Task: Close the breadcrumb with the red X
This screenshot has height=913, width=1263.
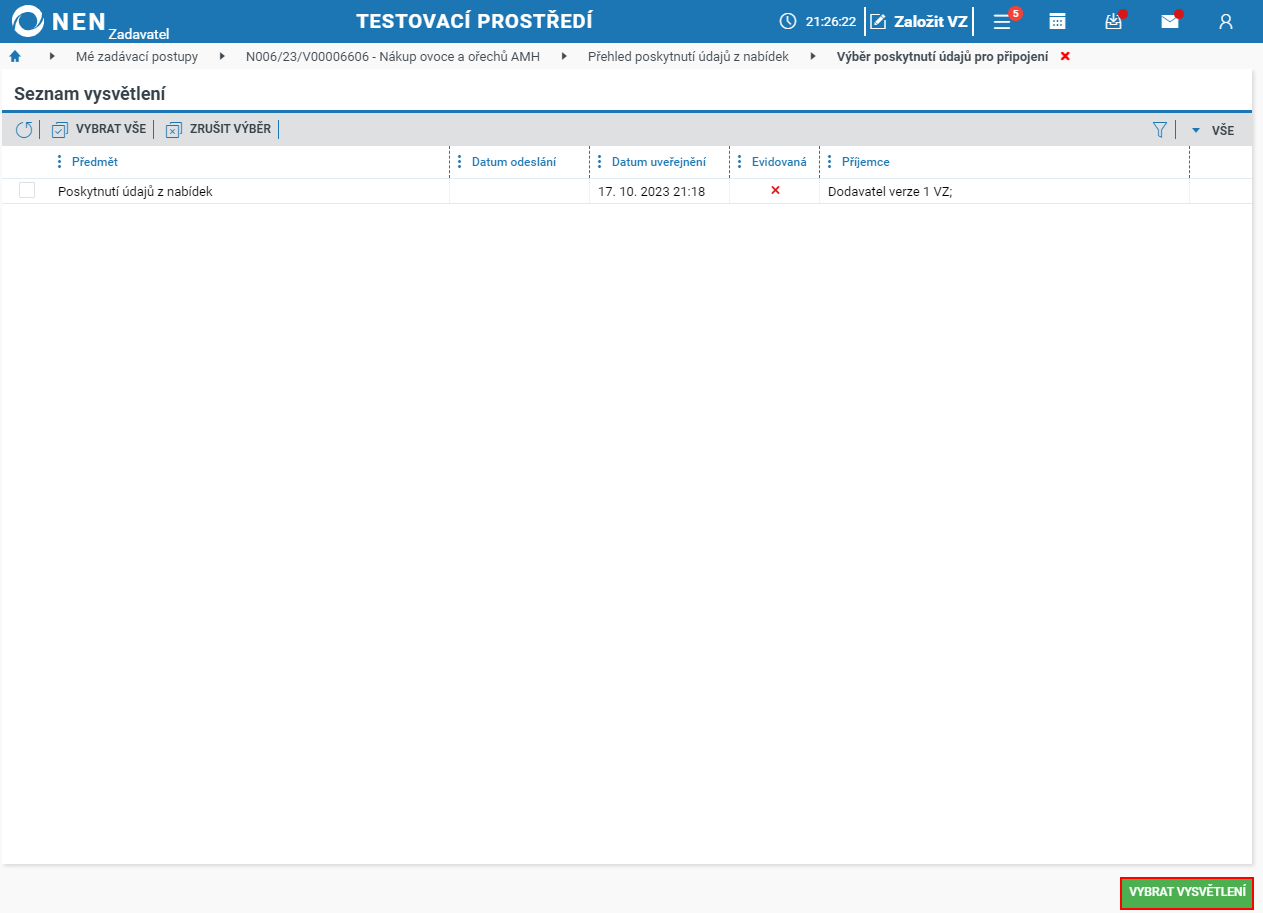Action: tap(1065, 56)
